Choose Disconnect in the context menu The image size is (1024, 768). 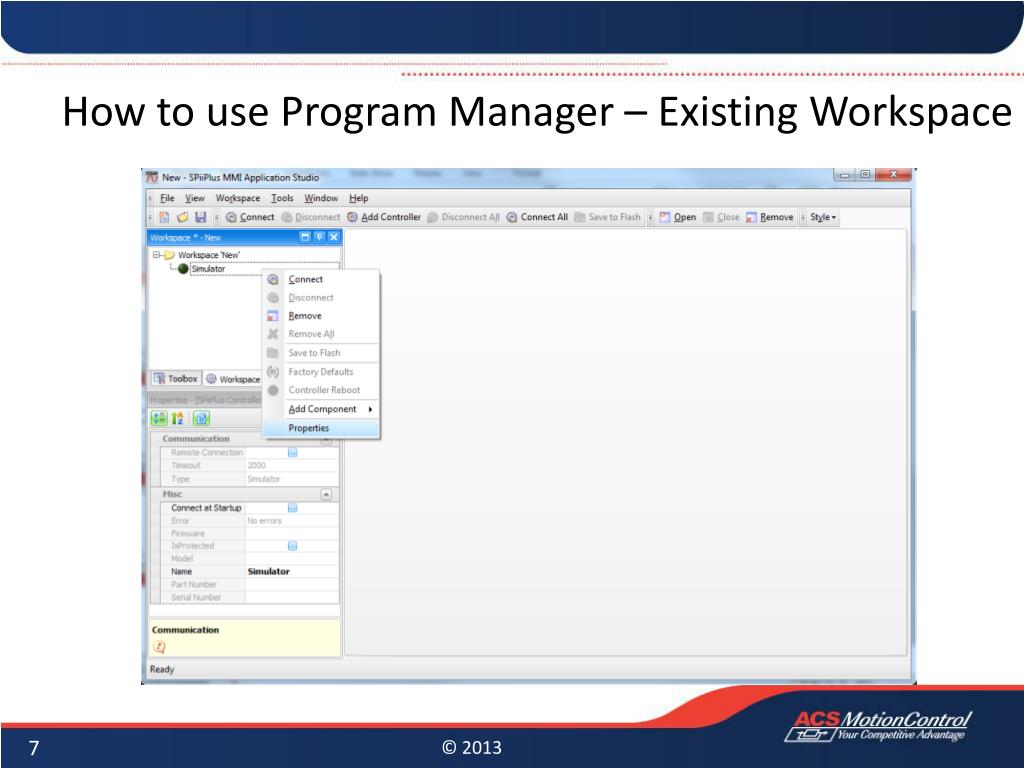[x=320, y=297]
